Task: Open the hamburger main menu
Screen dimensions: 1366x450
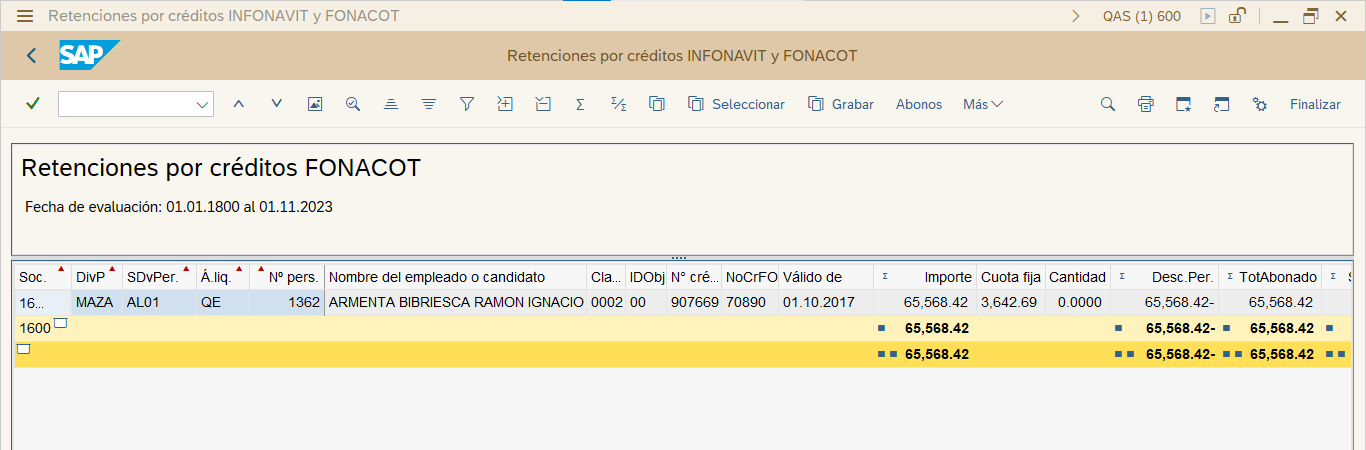Action: tap(25, 16)
